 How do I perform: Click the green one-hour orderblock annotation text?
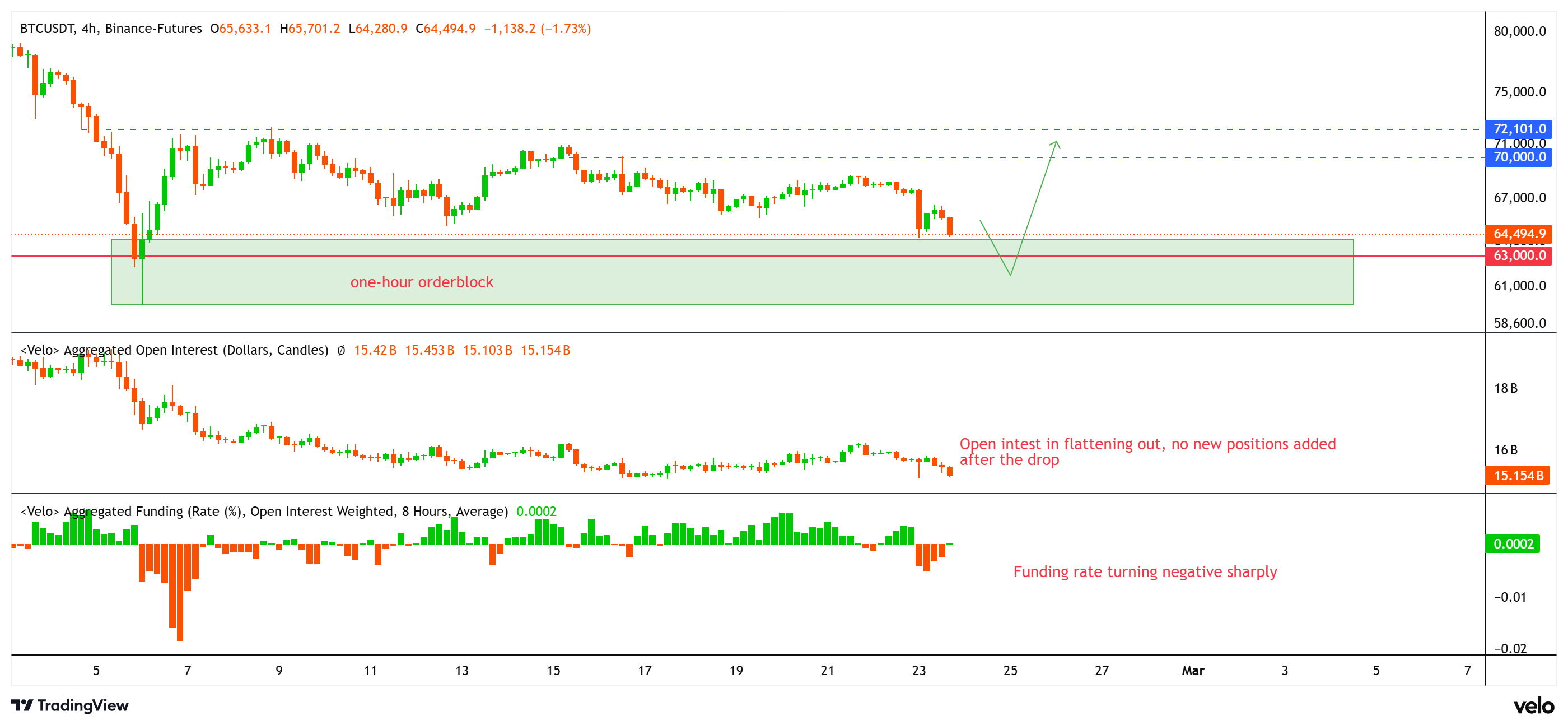(x=422, y=282)
